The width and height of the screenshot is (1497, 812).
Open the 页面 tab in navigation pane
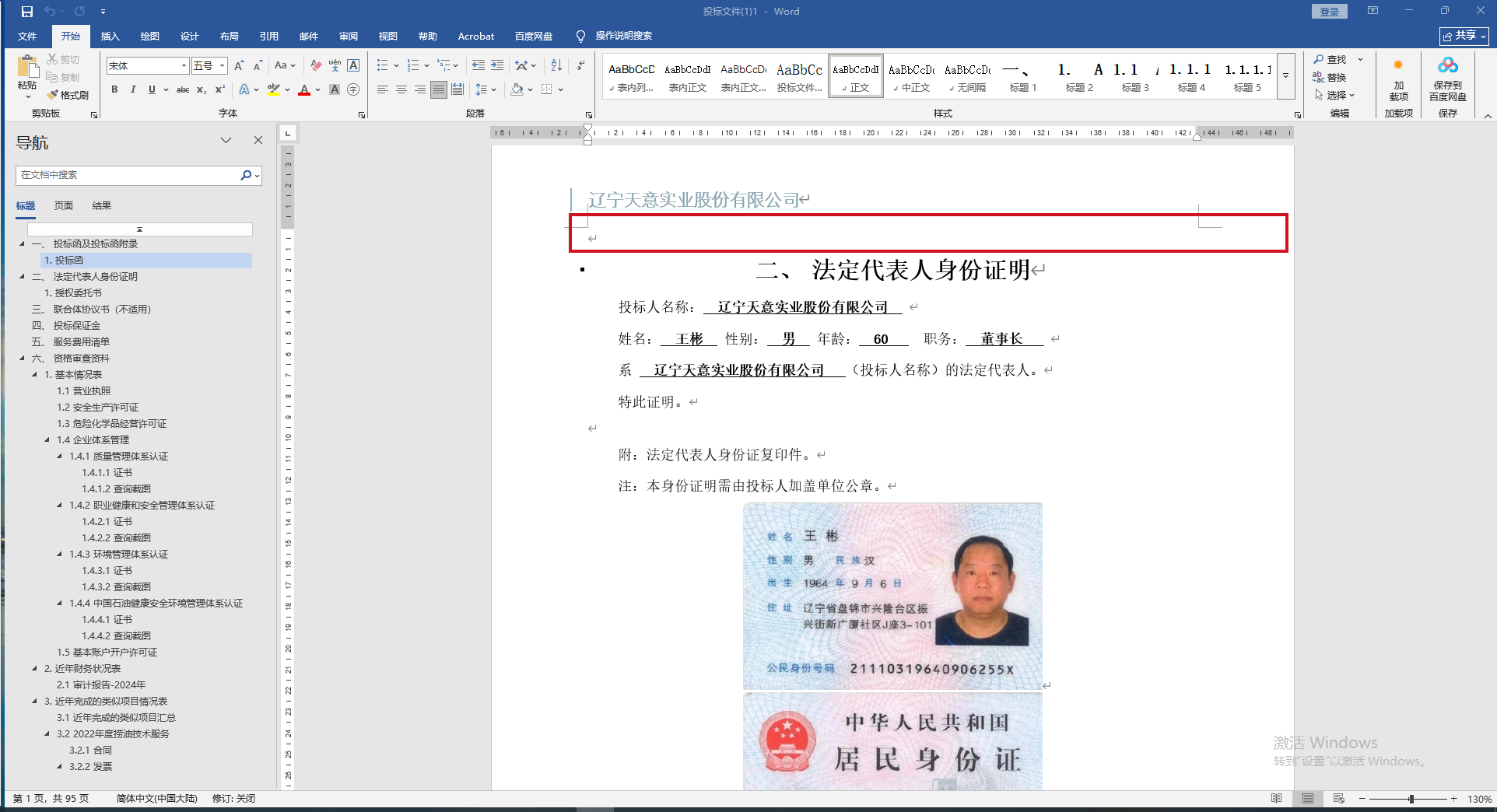[x=64, y=206]
